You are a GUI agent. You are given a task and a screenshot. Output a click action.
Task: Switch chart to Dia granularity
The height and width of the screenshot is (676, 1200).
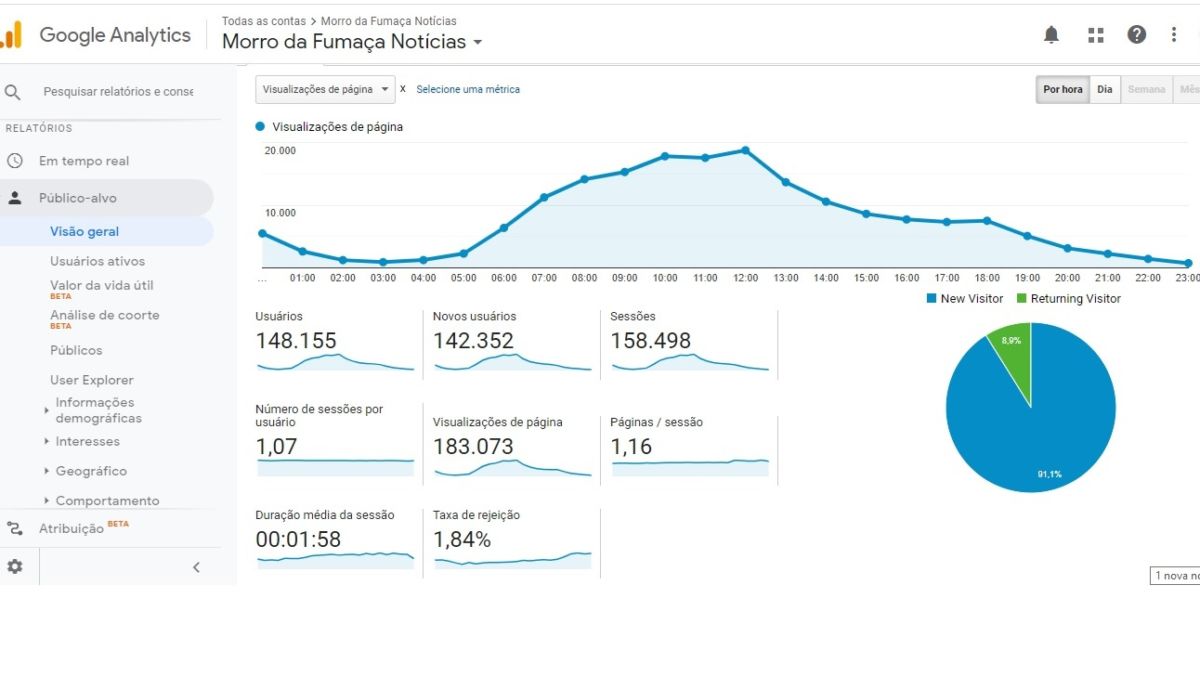[1105, 89]
